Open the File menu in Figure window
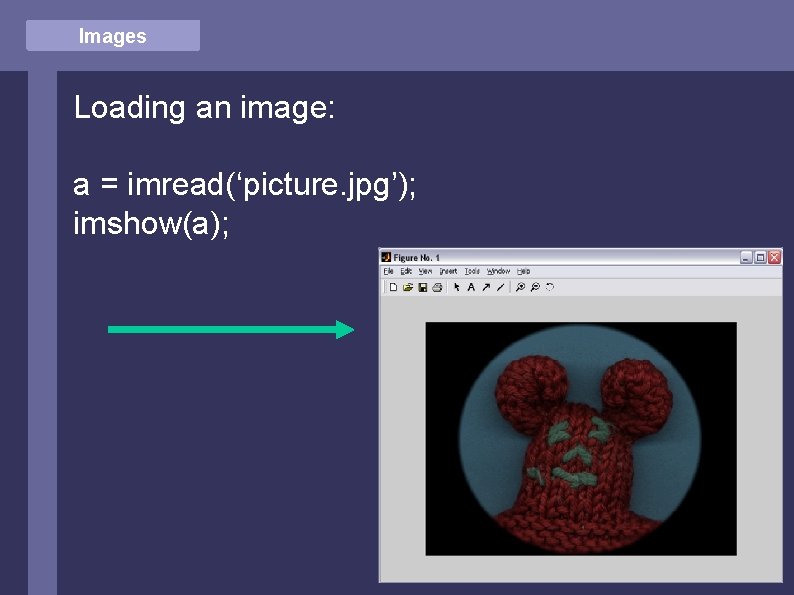Viewport: 794px width, 595px height. click(x=388, y=271)
